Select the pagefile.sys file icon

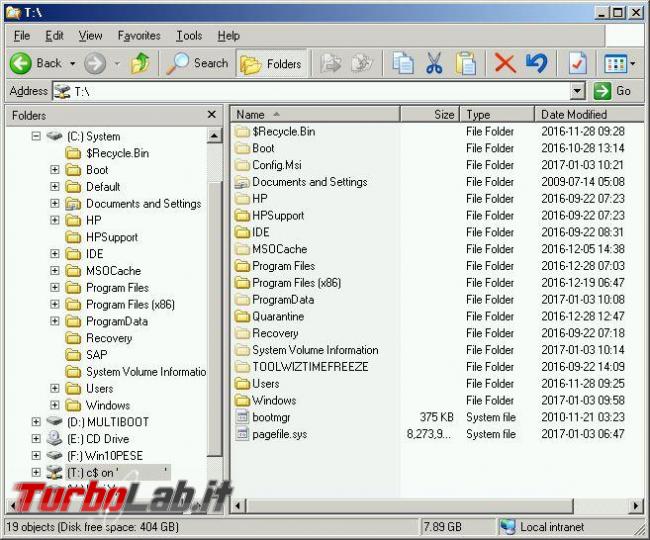click(x=242, y=434)
